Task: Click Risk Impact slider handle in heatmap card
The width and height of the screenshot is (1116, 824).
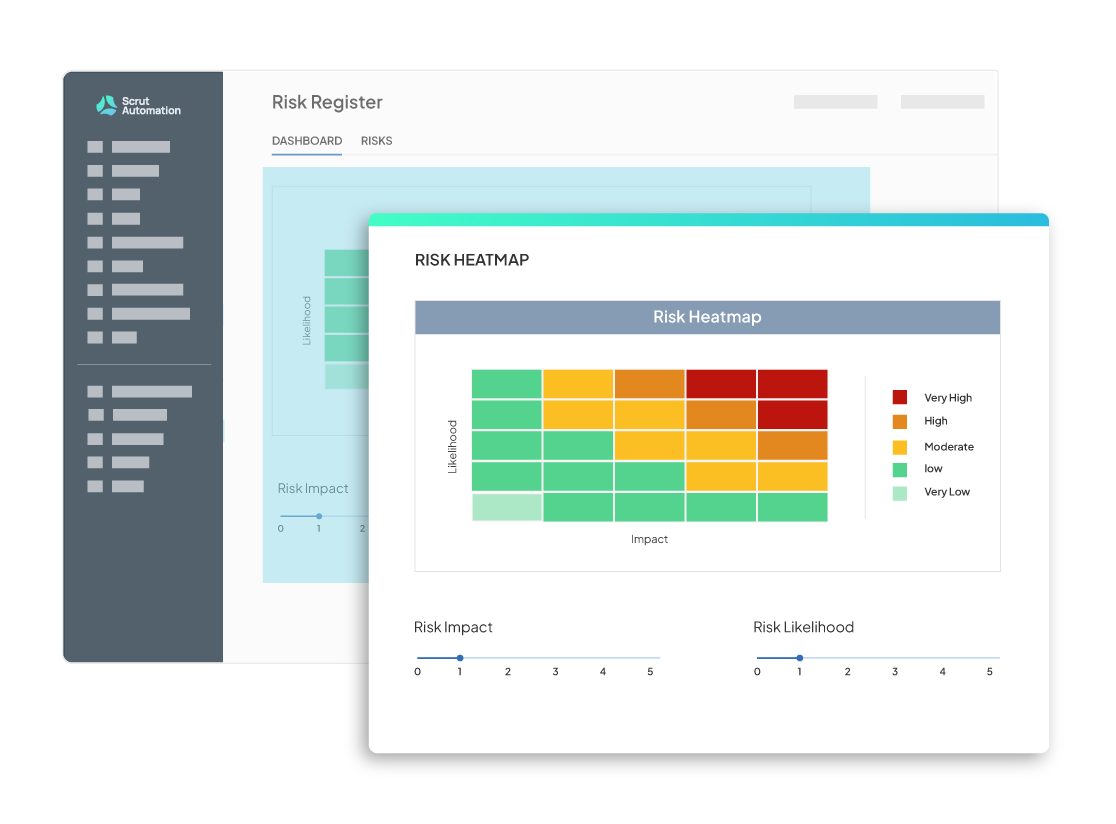Action: coord(460,658)
